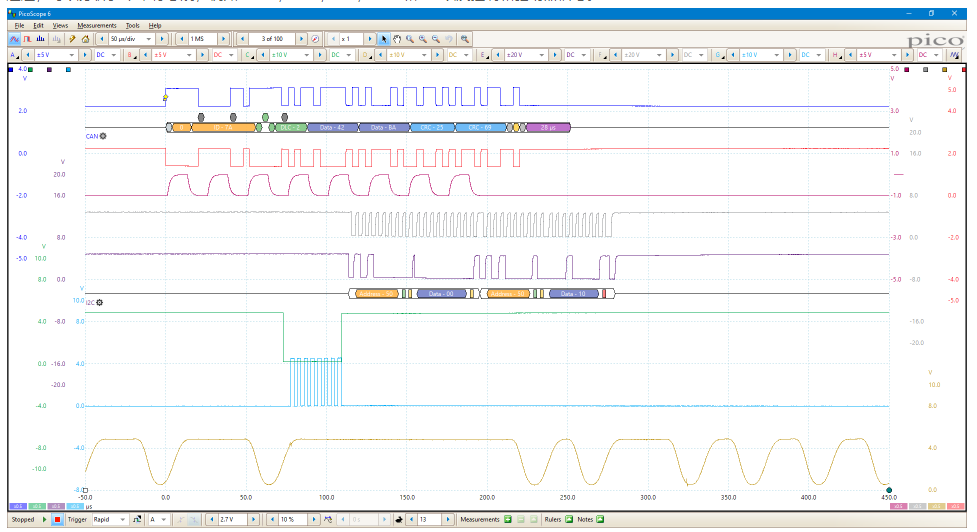Image resolution: width=977 pixels, height=532 pixels.
Task: Open the Math Channels button
Action: pyautogui.click(x=953, y=55)
